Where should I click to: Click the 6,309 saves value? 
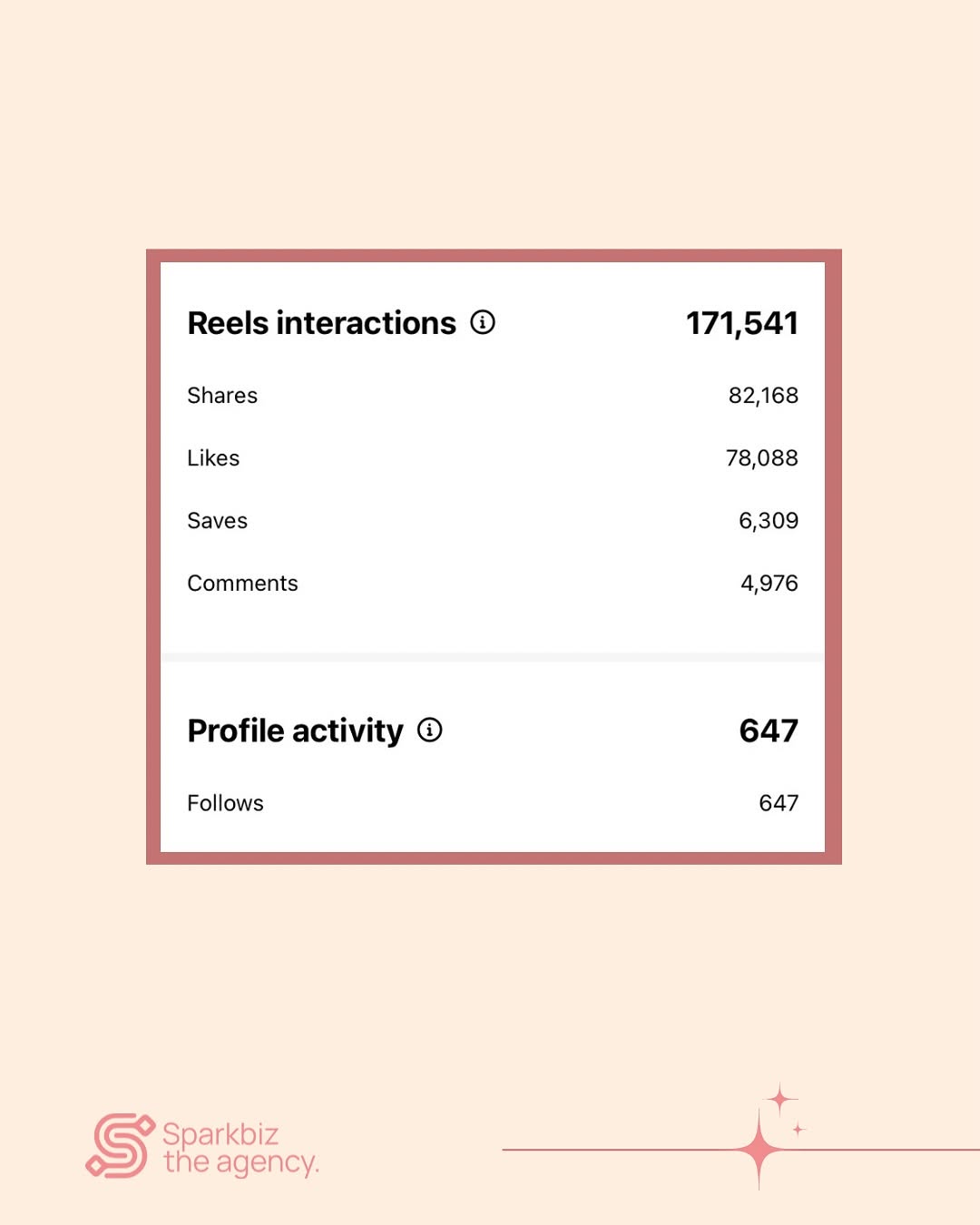tap(769, 521)
